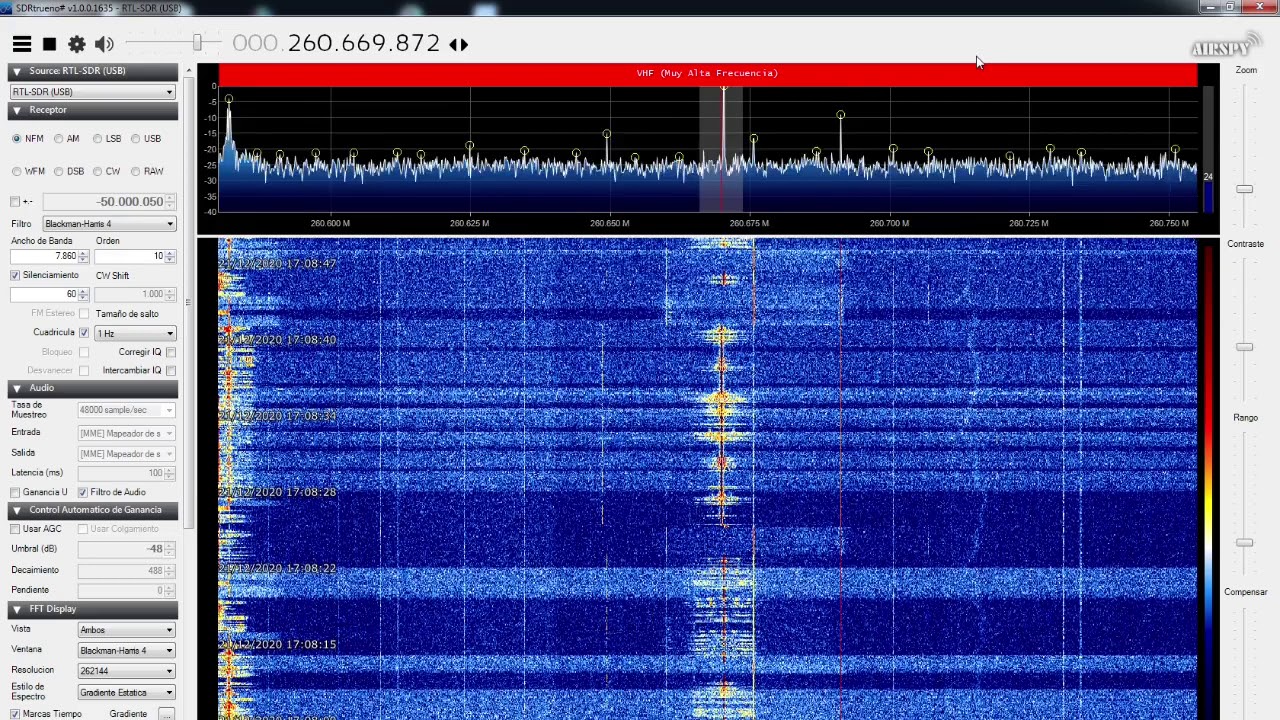Open the Resolucion 262144 dropdown
Screen dimensions: 1280x720
(x=127, y=671)
